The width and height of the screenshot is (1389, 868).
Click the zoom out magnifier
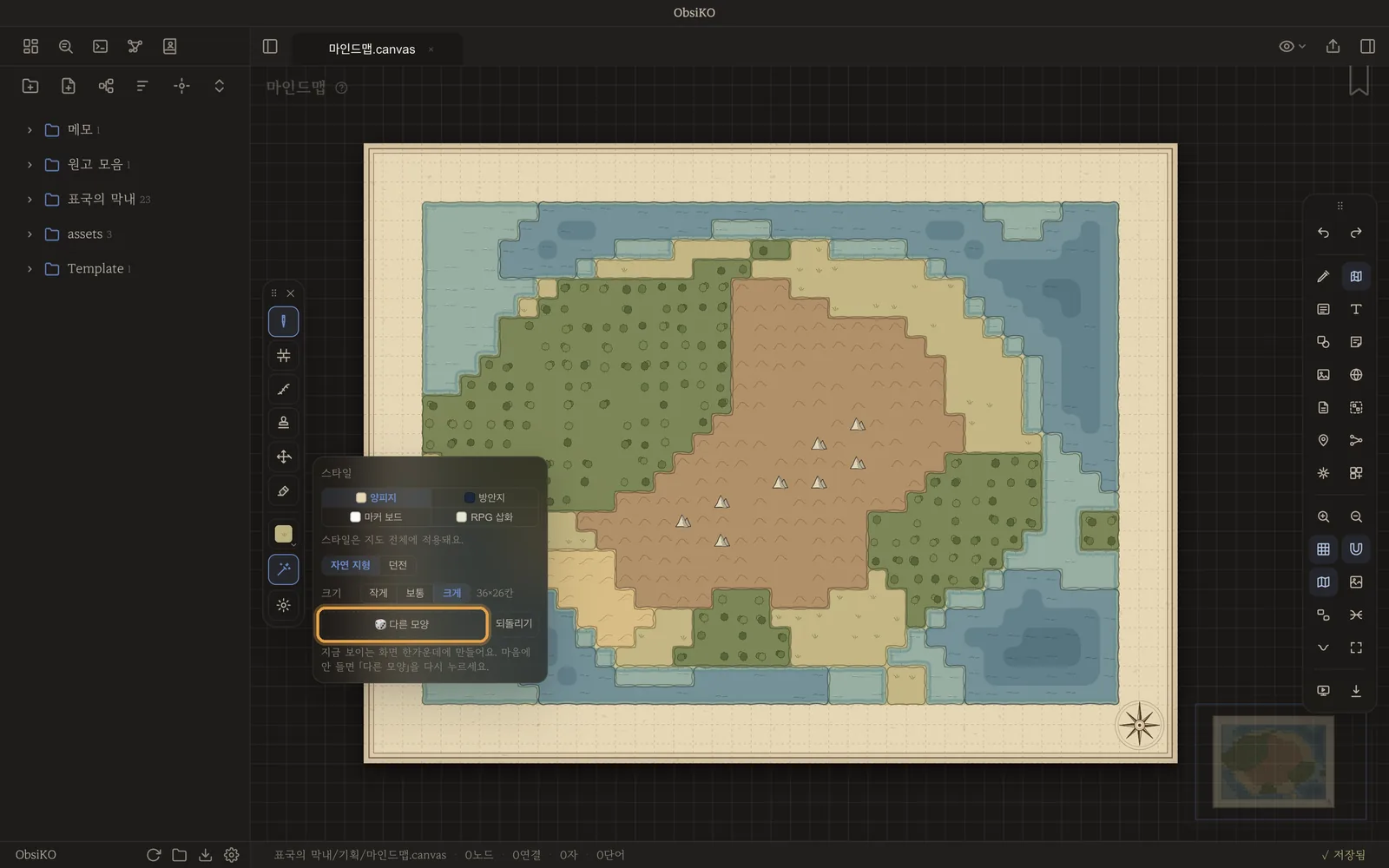point(1356,516)
